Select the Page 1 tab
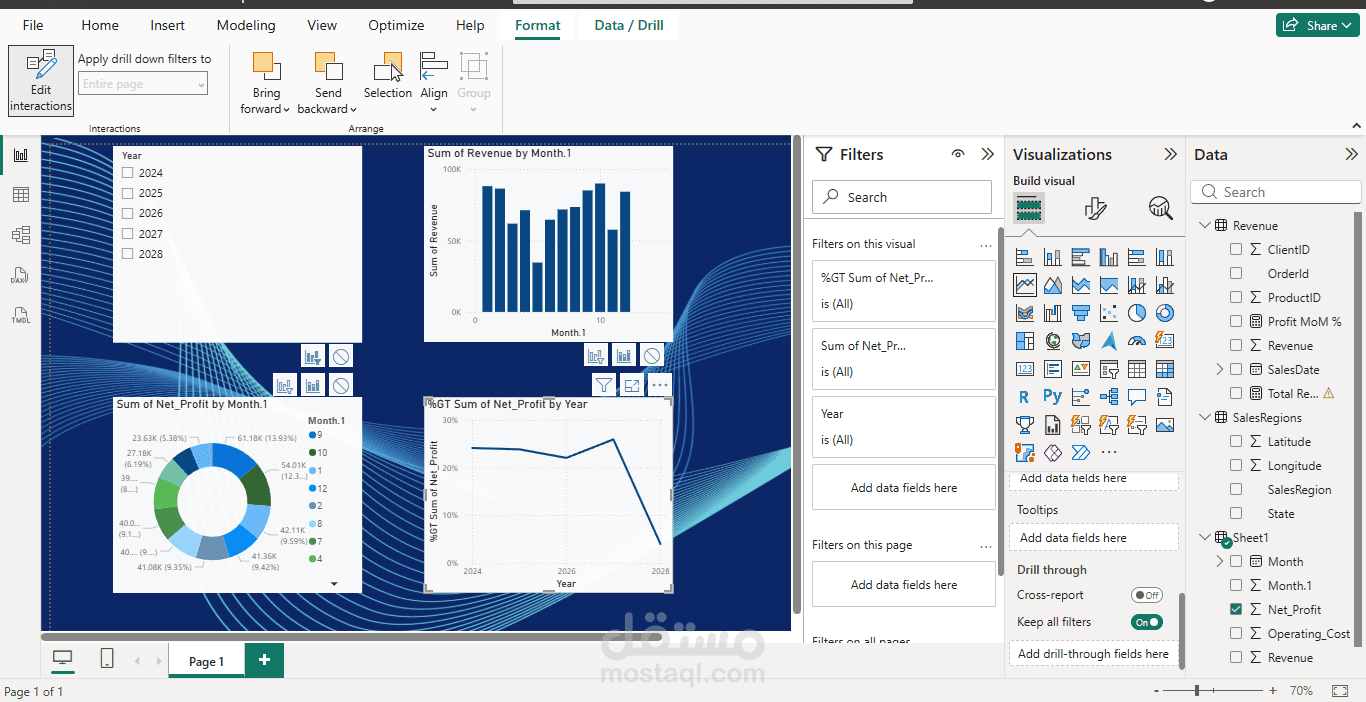The height and width of the screenshot is (702, 1366). coord(206,661)
